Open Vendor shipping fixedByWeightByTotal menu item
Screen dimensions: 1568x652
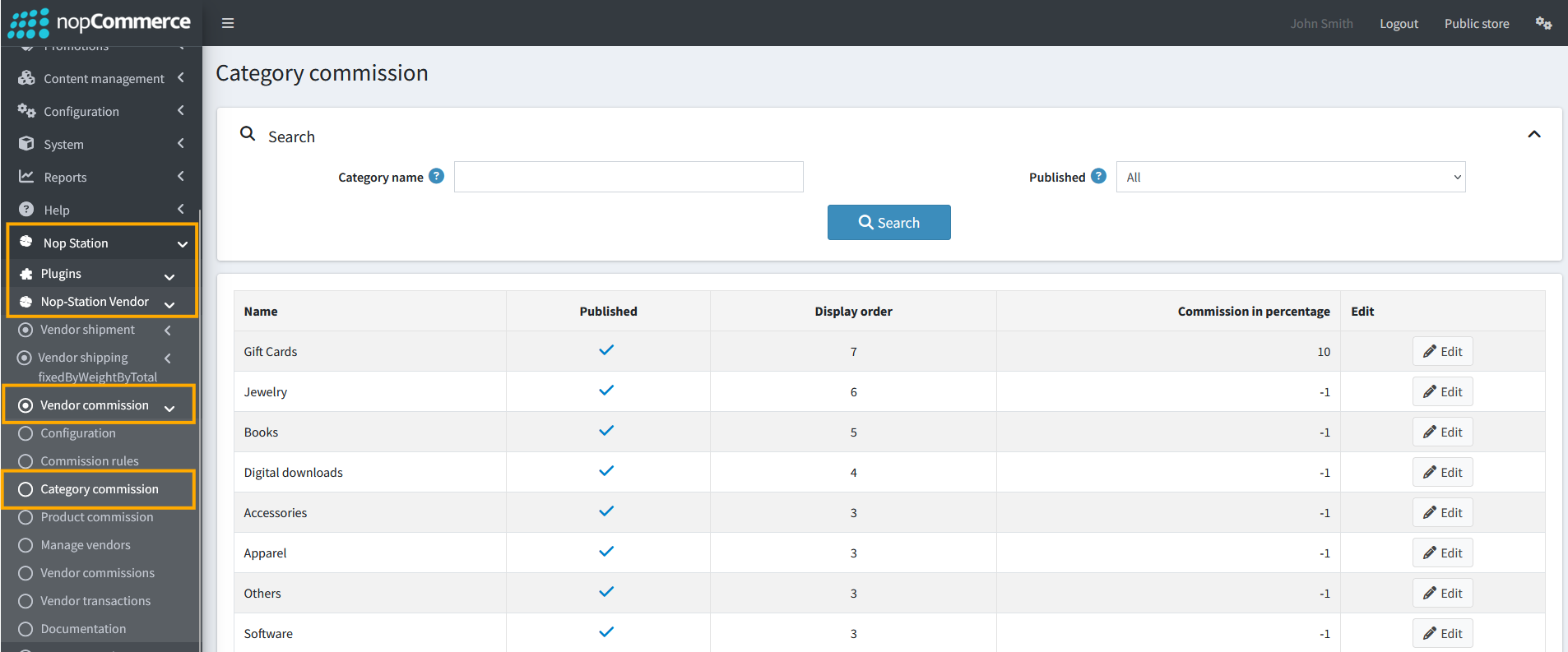[x=97, y=367]
